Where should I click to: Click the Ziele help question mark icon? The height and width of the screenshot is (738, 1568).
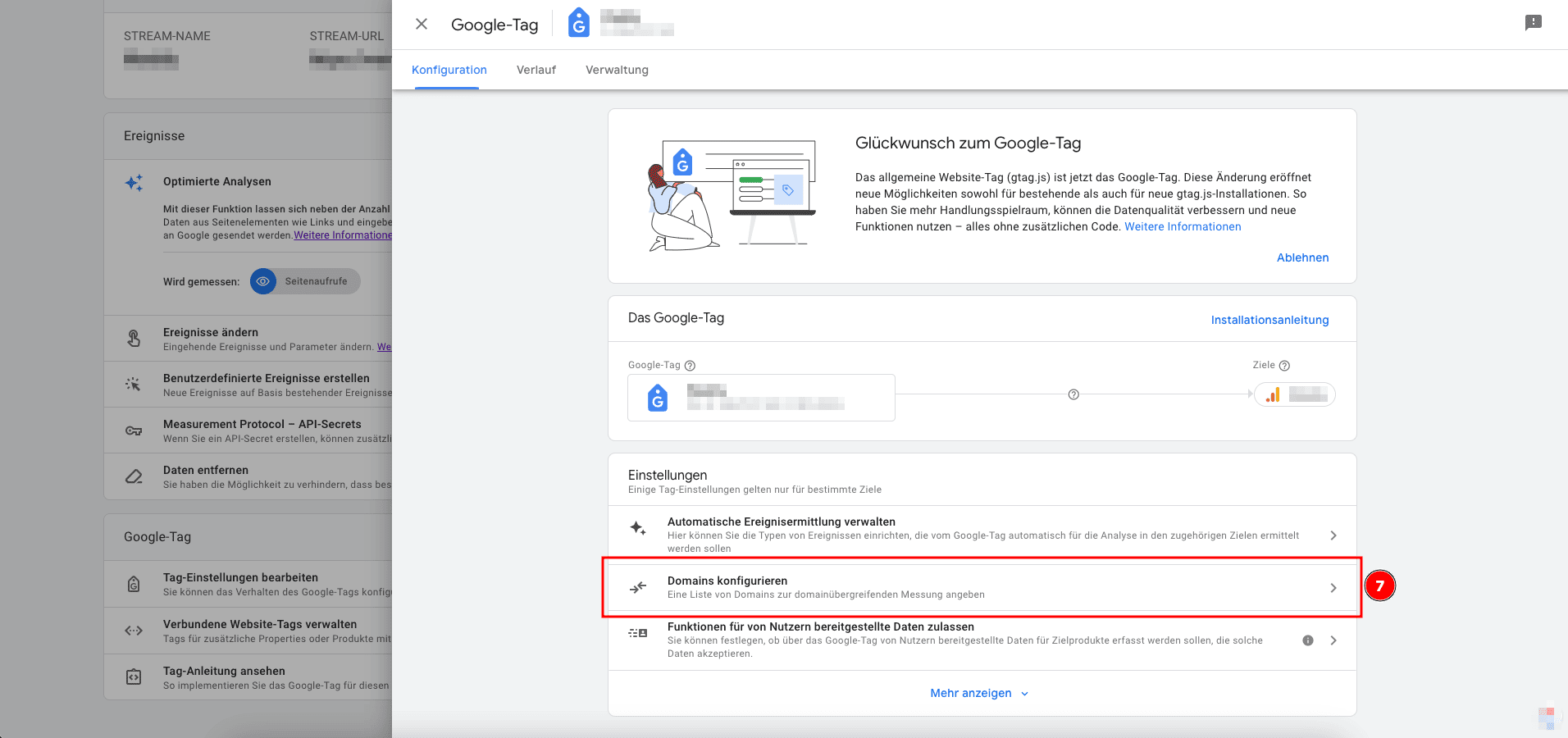1284,366
